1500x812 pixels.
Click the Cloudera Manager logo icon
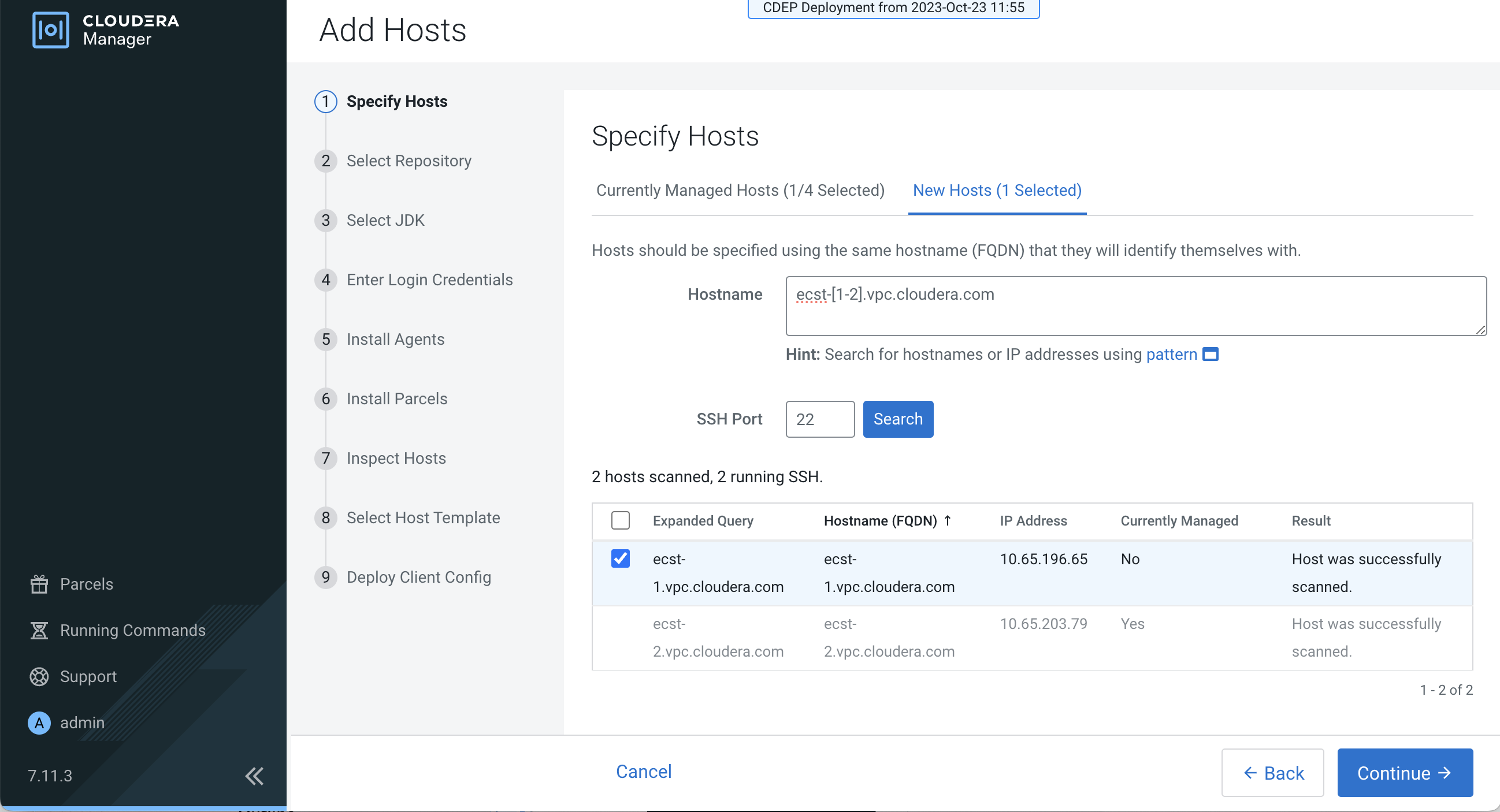pos(51,30)
